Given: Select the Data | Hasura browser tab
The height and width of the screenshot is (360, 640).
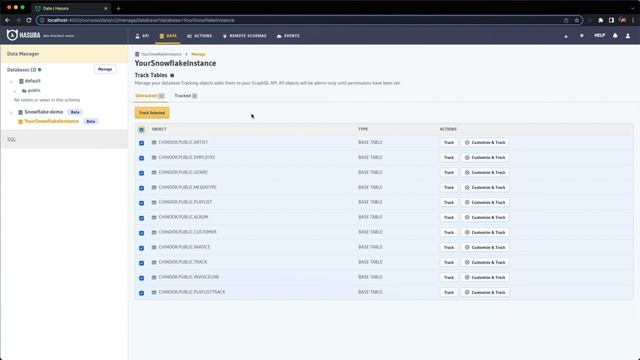Looking at the screenshot, I should coord(72,8).
